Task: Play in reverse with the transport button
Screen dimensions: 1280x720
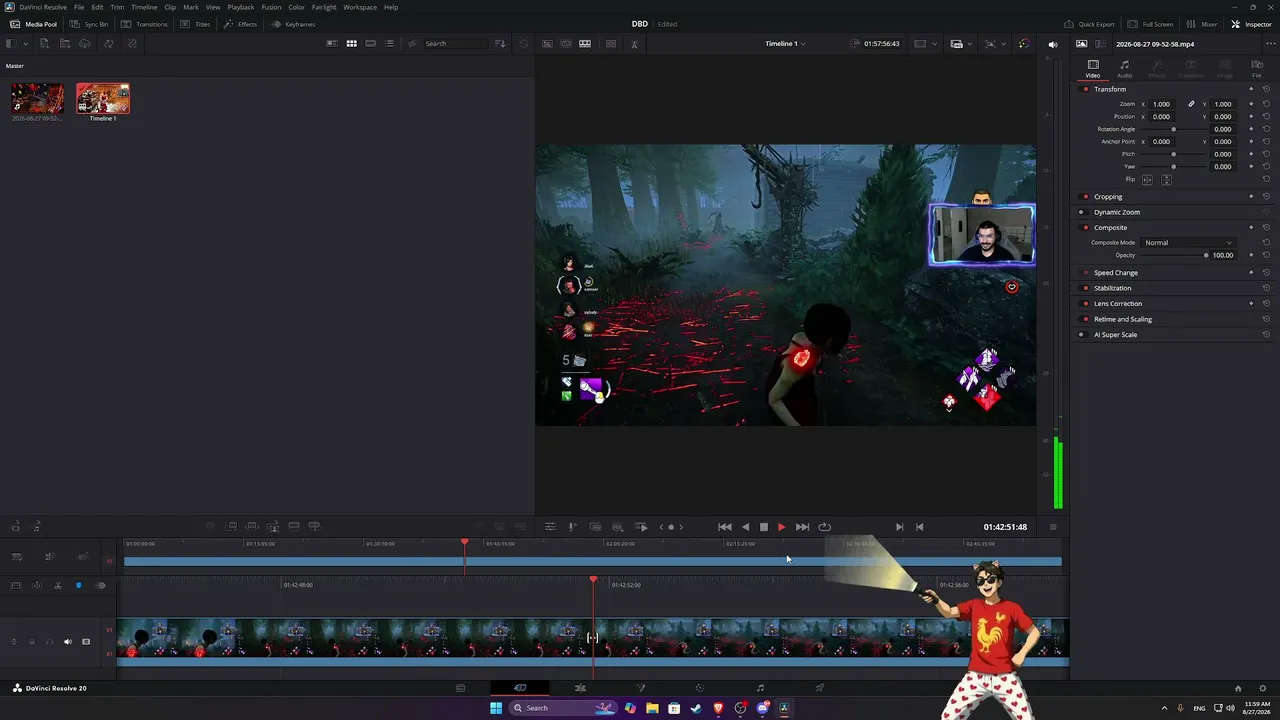Action: coord(744,527)
